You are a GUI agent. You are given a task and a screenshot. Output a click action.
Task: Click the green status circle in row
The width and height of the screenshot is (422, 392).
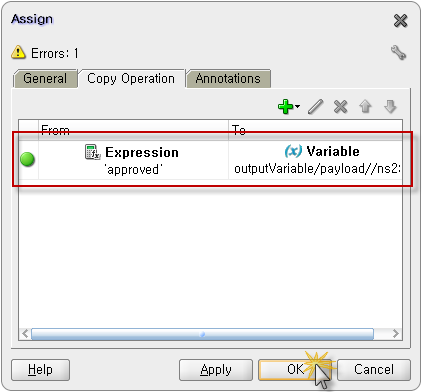coord(27,159)
